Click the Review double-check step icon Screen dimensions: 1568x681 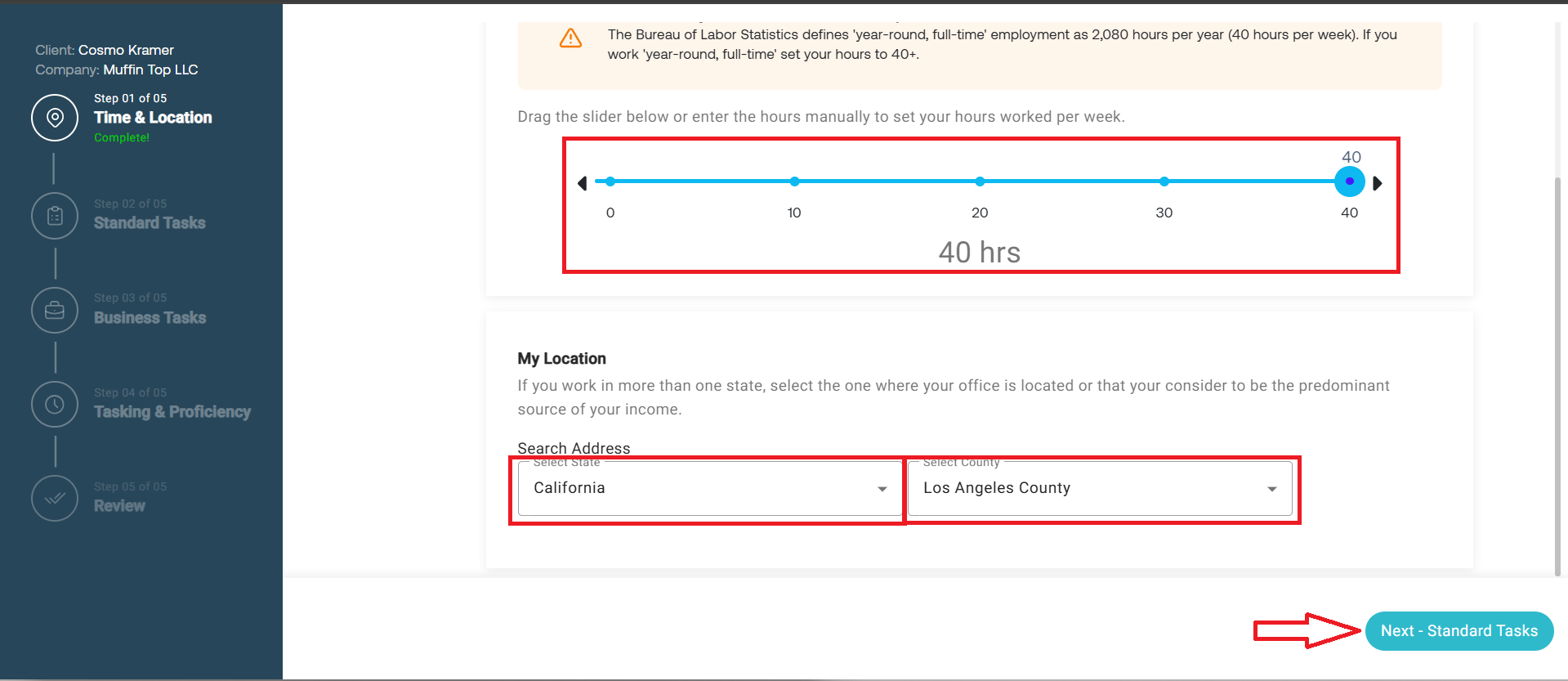55,499
